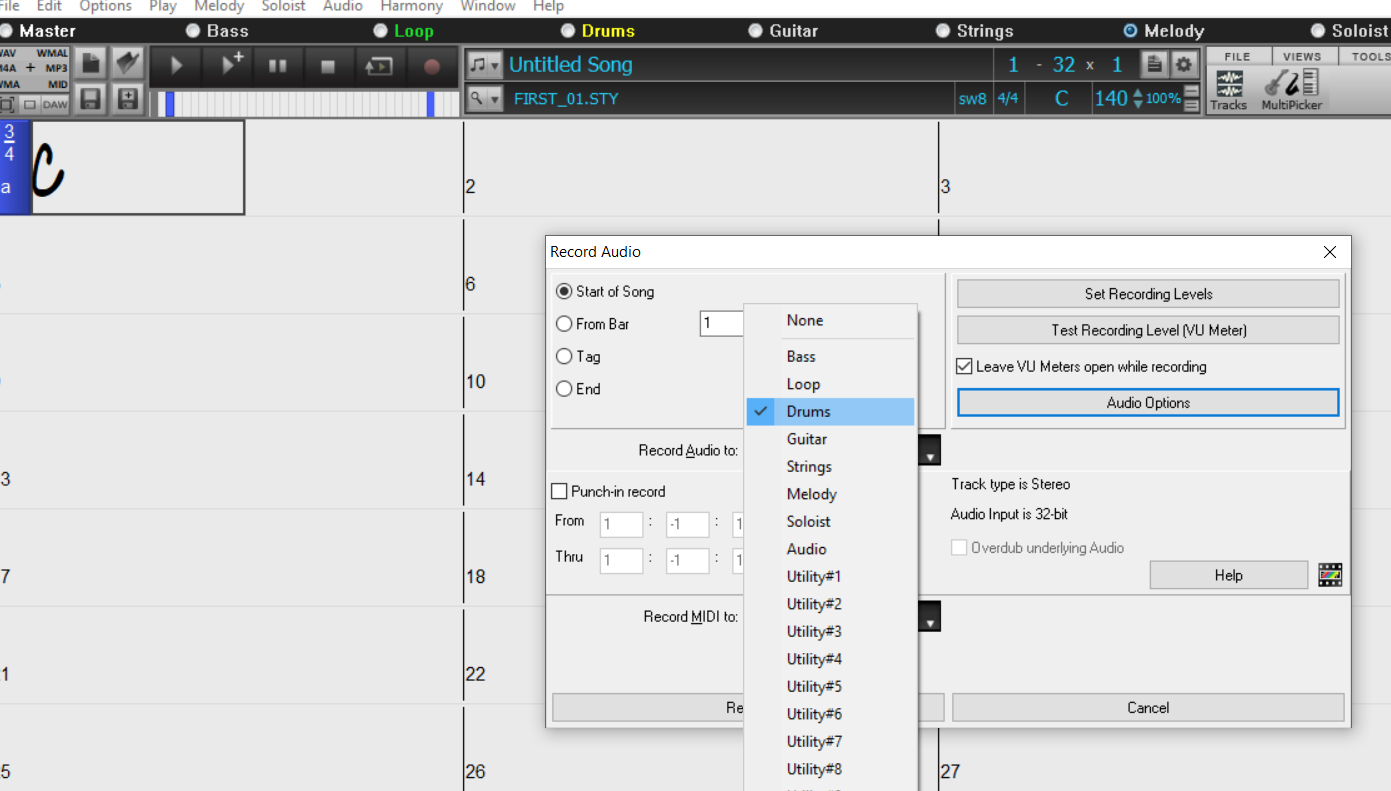
Task: Cancel the Record Audio dialog
Action: [x=1148, y=708]
